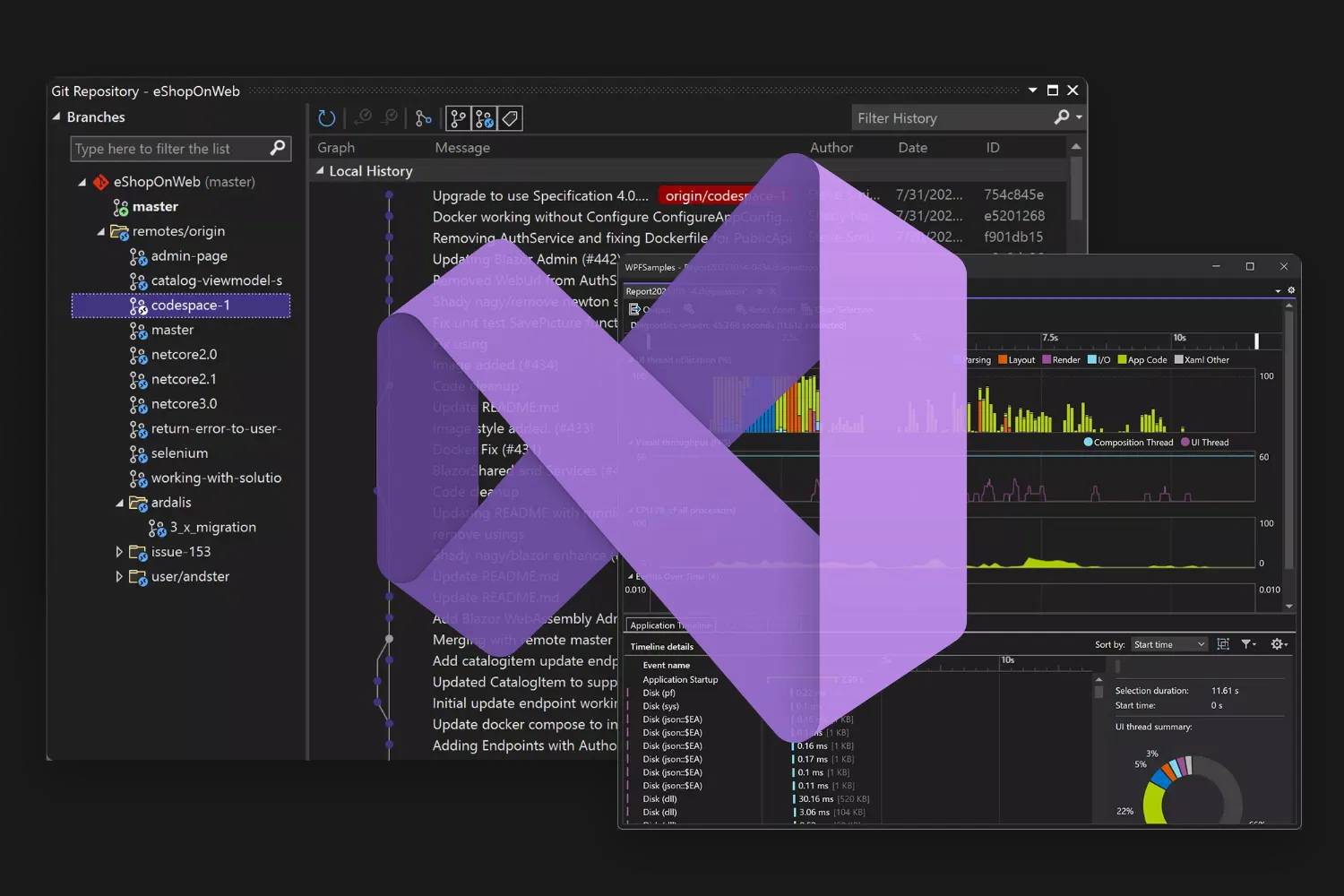
Task: Expand the issue-153 branch folder
Action: pyautogui.click(x=119, y=551)
